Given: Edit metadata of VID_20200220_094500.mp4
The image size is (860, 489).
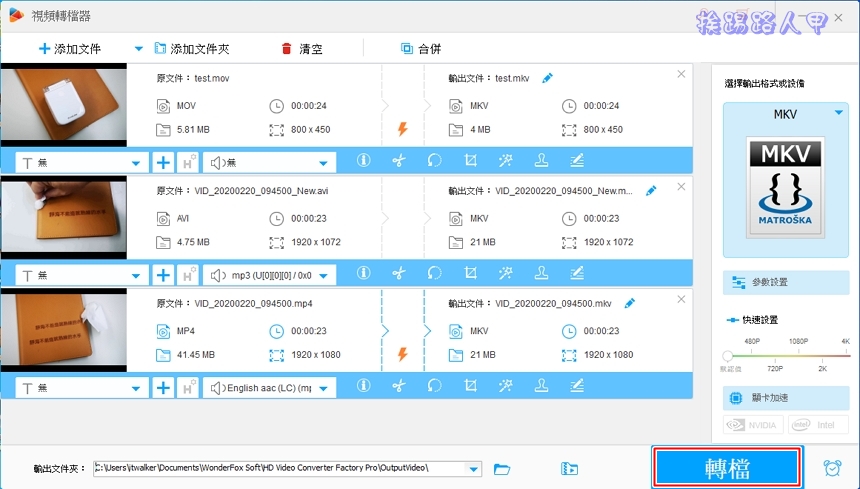Looking at the screenshot, I should coord(577,386).
